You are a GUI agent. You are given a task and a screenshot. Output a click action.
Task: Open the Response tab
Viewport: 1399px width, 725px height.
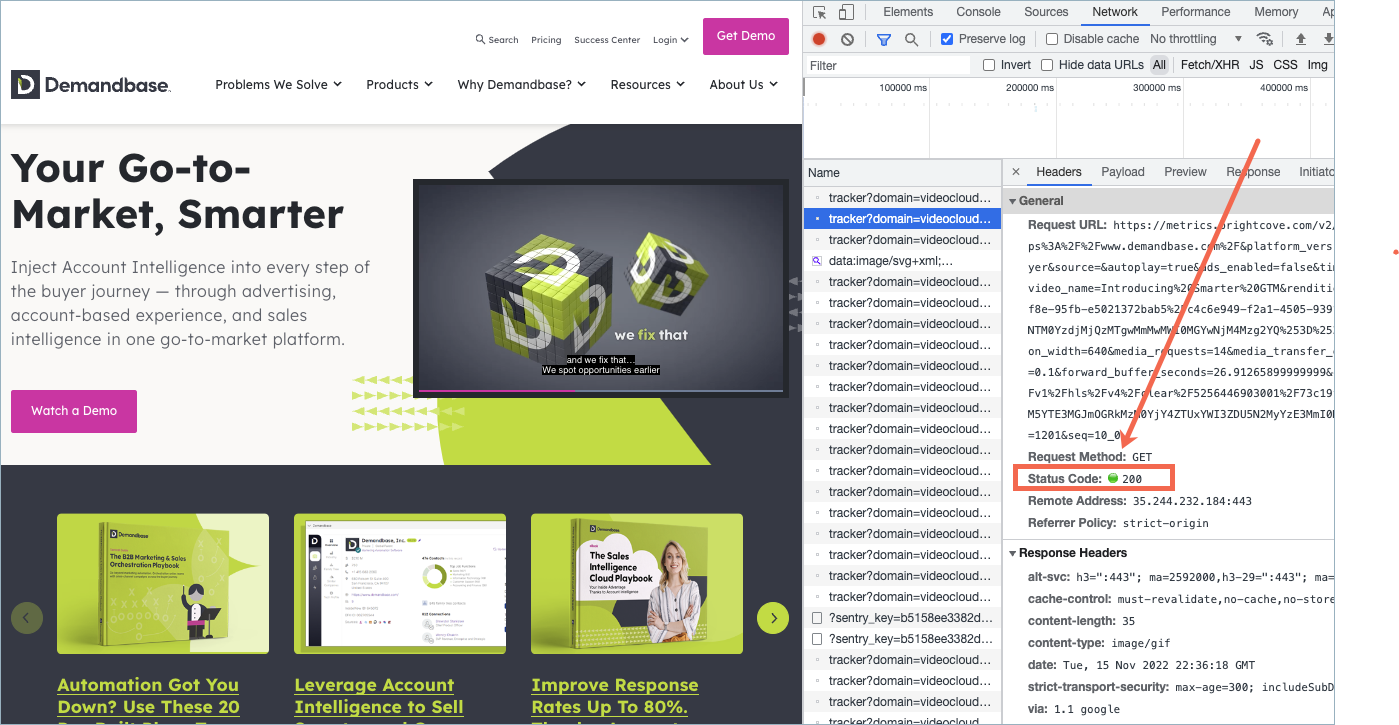pos(1253,172)
